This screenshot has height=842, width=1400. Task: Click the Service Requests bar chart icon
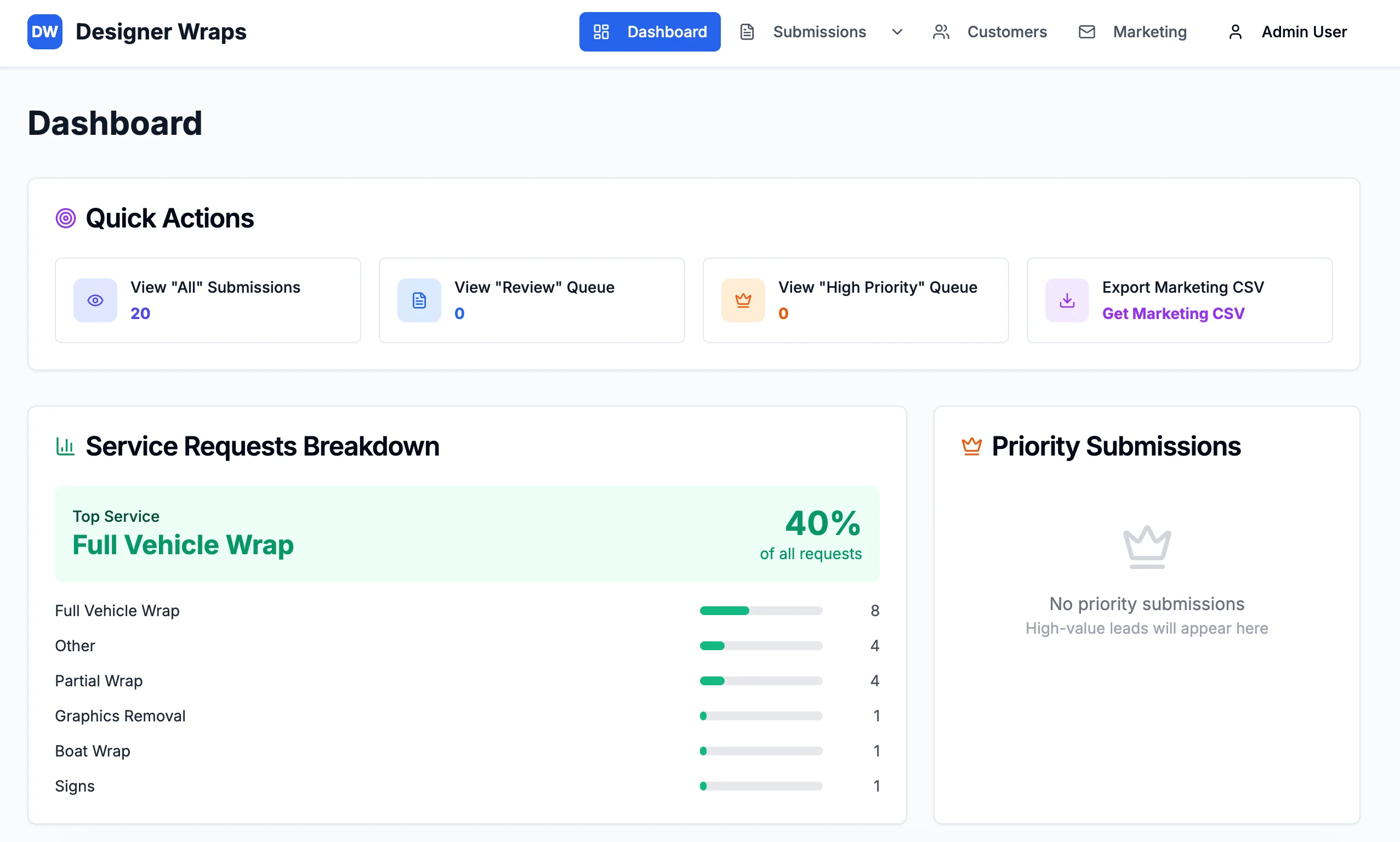pos(65,446)
